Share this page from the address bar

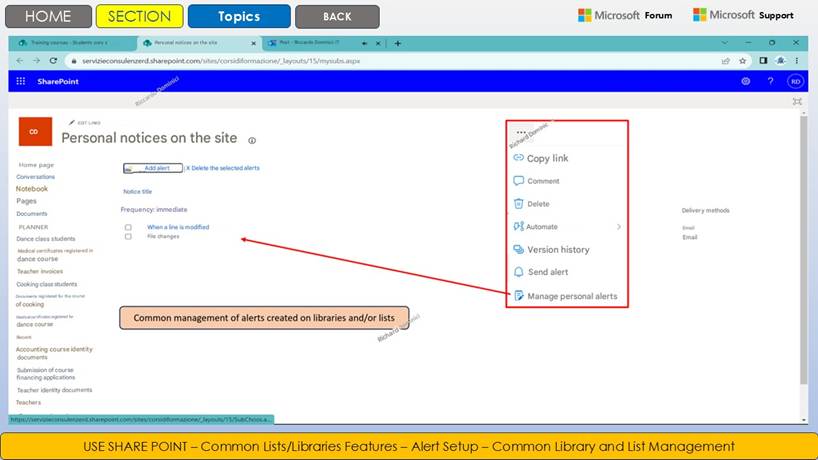[x=726, y=61]
